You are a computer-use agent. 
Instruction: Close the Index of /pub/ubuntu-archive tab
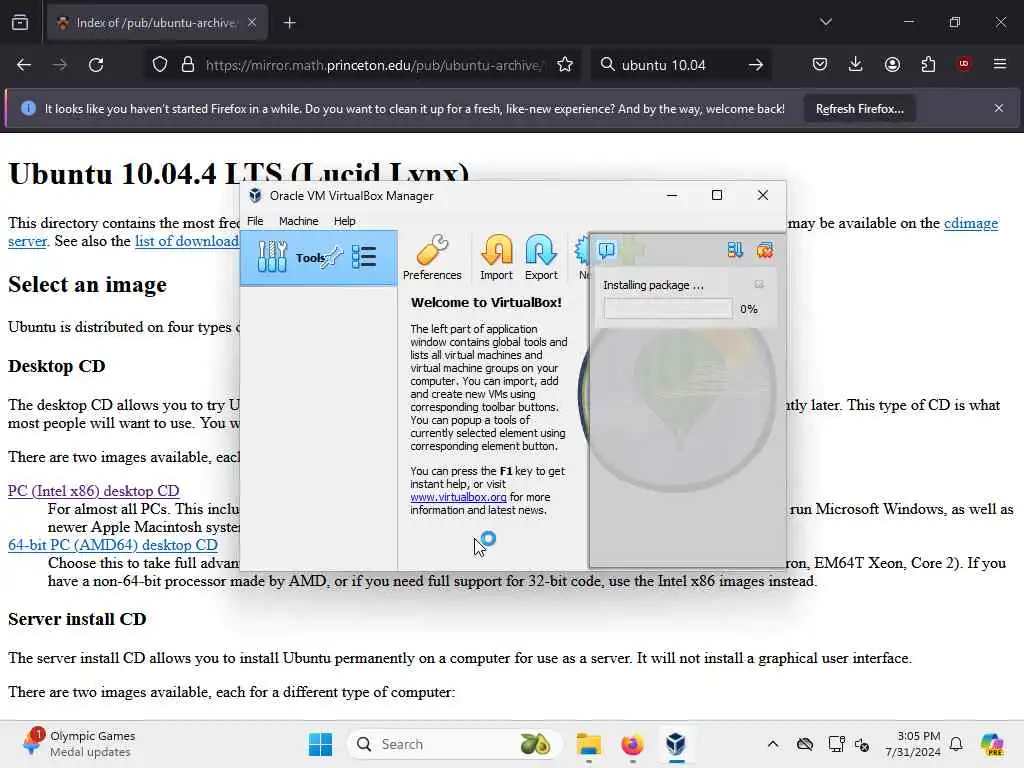click(252, 23)
